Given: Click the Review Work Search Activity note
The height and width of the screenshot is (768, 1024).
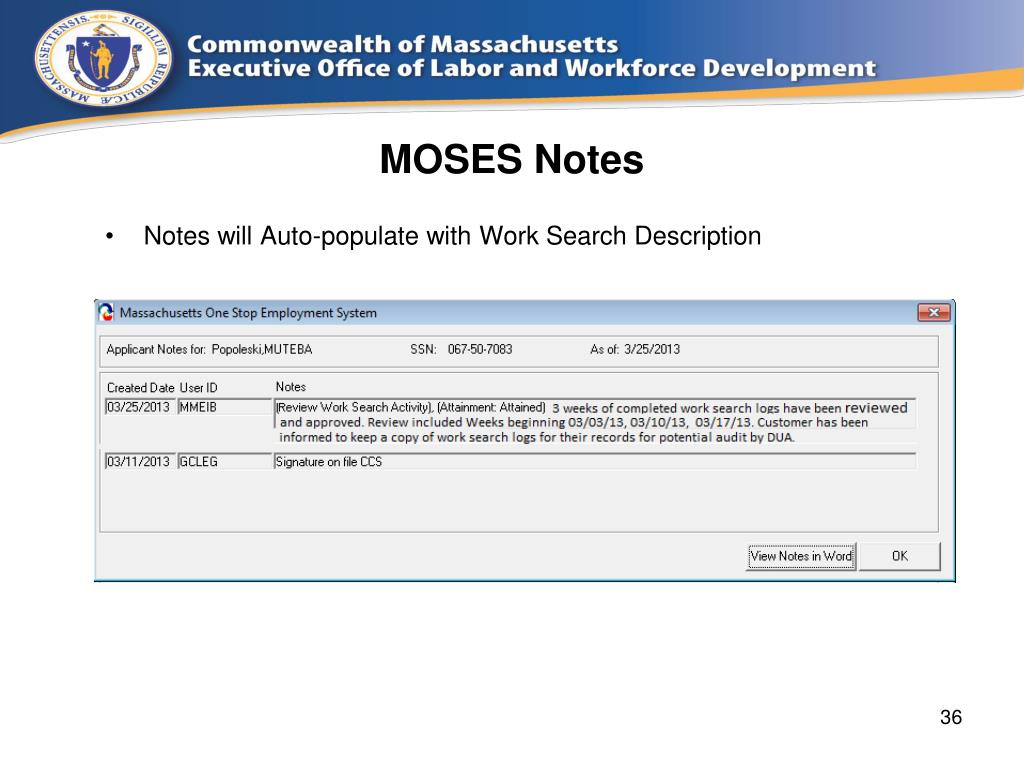Looking at the screenshot, I should pyautogui.click(x=595, y=422).
